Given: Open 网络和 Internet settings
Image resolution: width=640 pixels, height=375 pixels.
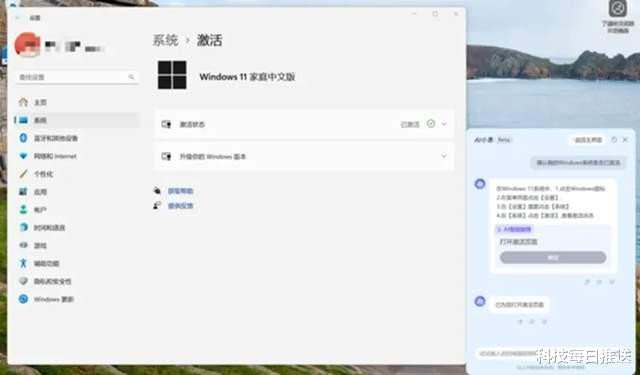Looking at the screenshot, I should tap(55, 156).
